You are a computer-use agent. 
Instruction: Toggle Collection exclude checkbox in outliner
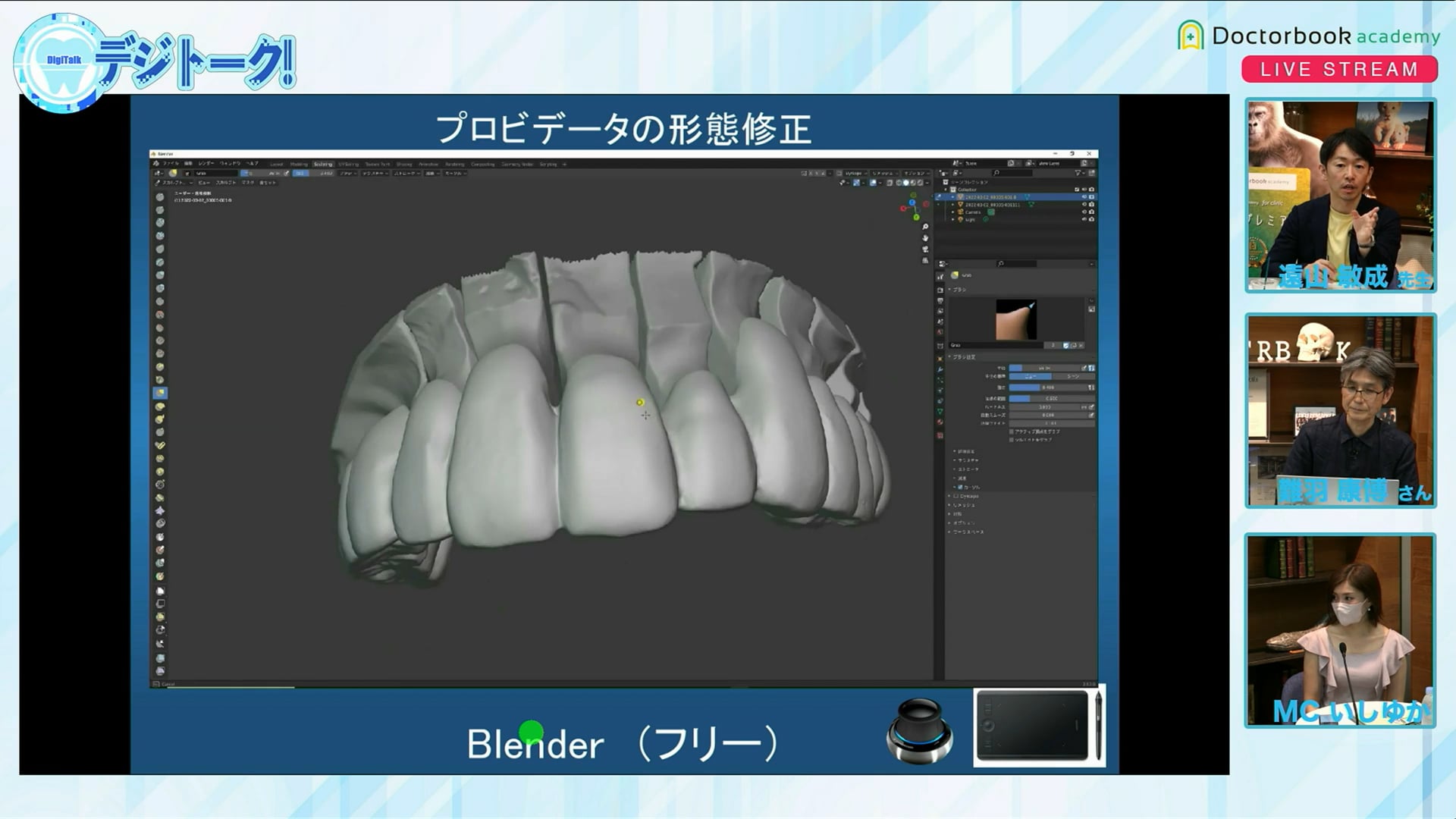click(x=1077, y=190)
